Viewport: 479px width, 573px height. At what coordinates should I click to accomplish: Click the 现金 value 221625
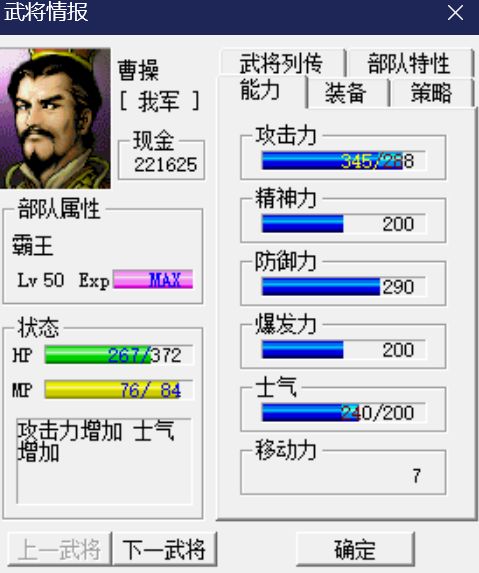pyautogui.click(x=165, y=164)
